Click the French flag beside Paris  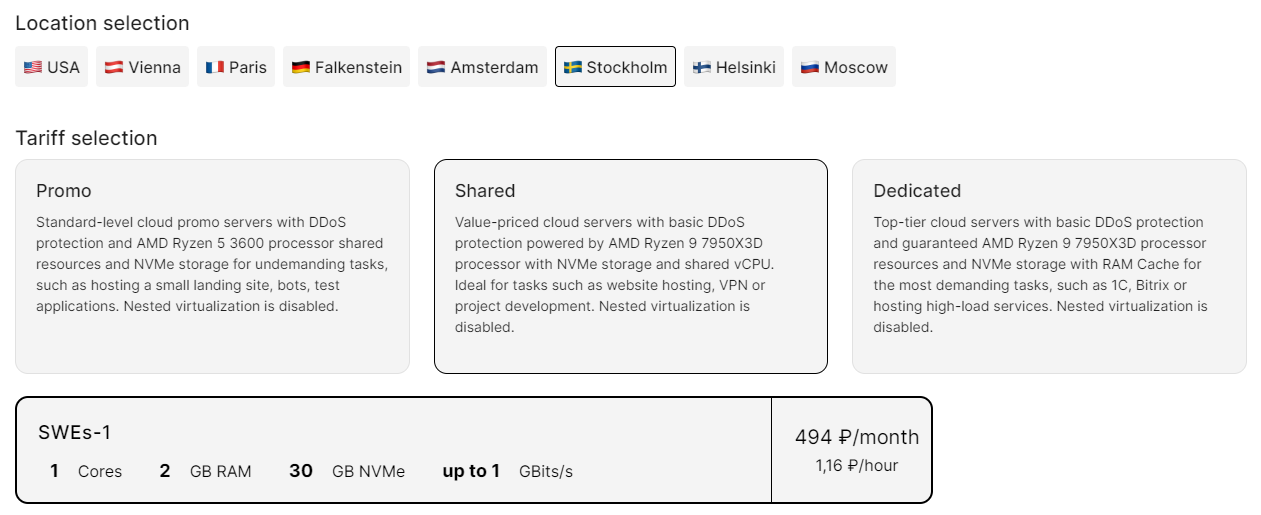(x=215, y=68)
